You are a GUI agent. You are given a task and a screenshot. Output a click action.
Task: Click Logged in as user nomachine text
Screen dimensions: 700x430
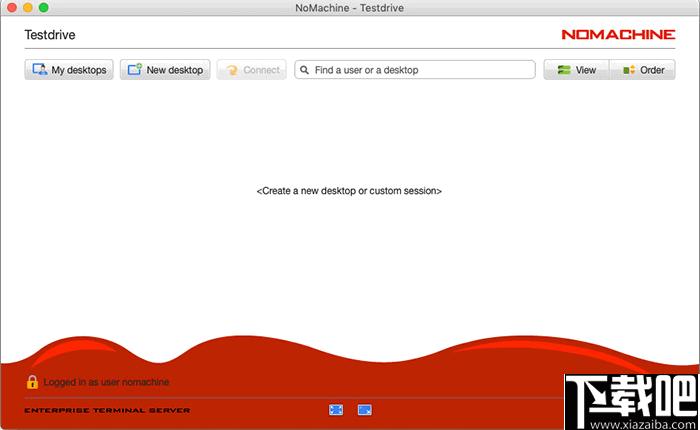click(x=106, y=382)
